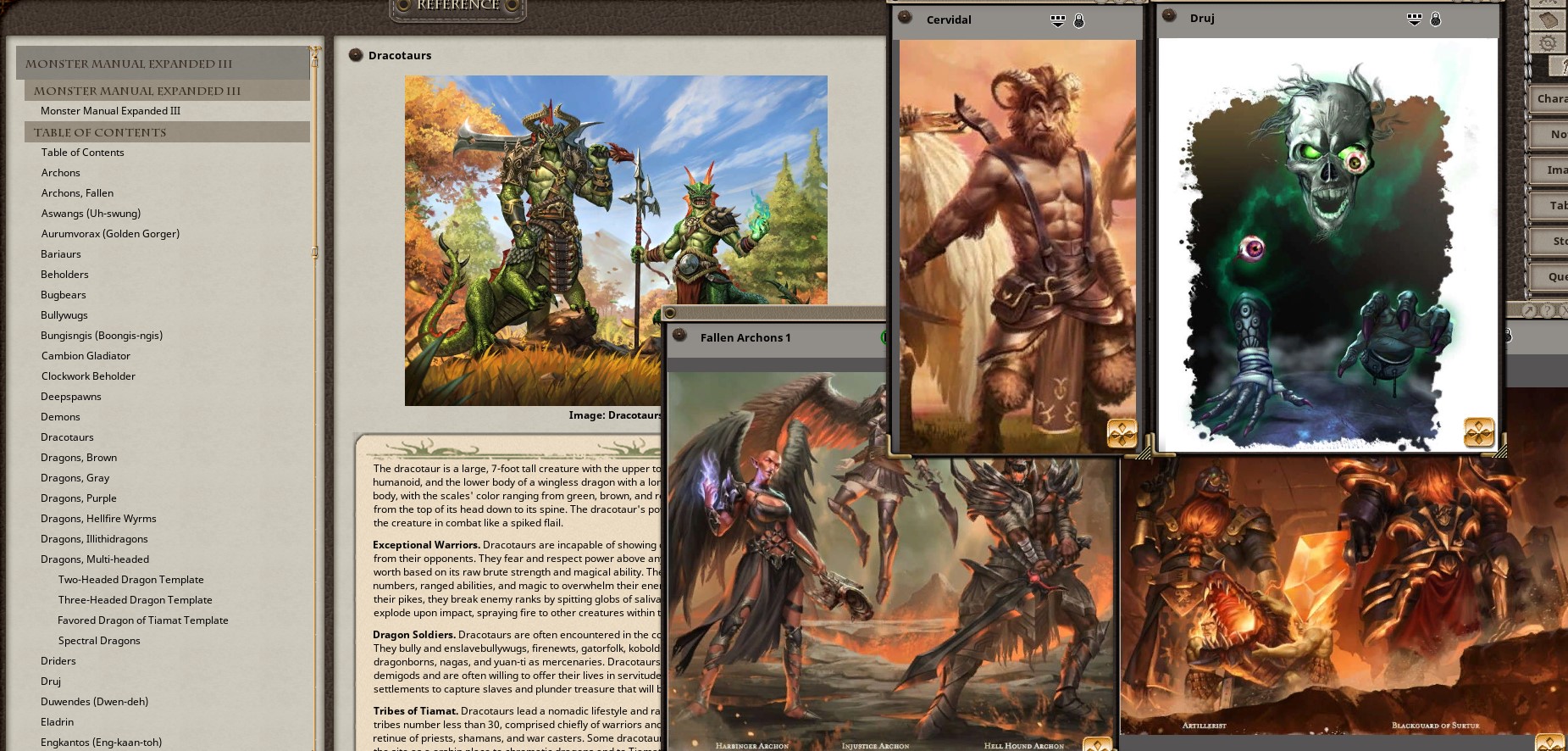The width and height of the screenshot is (1568, 751).
Task: Open Favored Dragon of Tiamat Template
Action: 143,620
